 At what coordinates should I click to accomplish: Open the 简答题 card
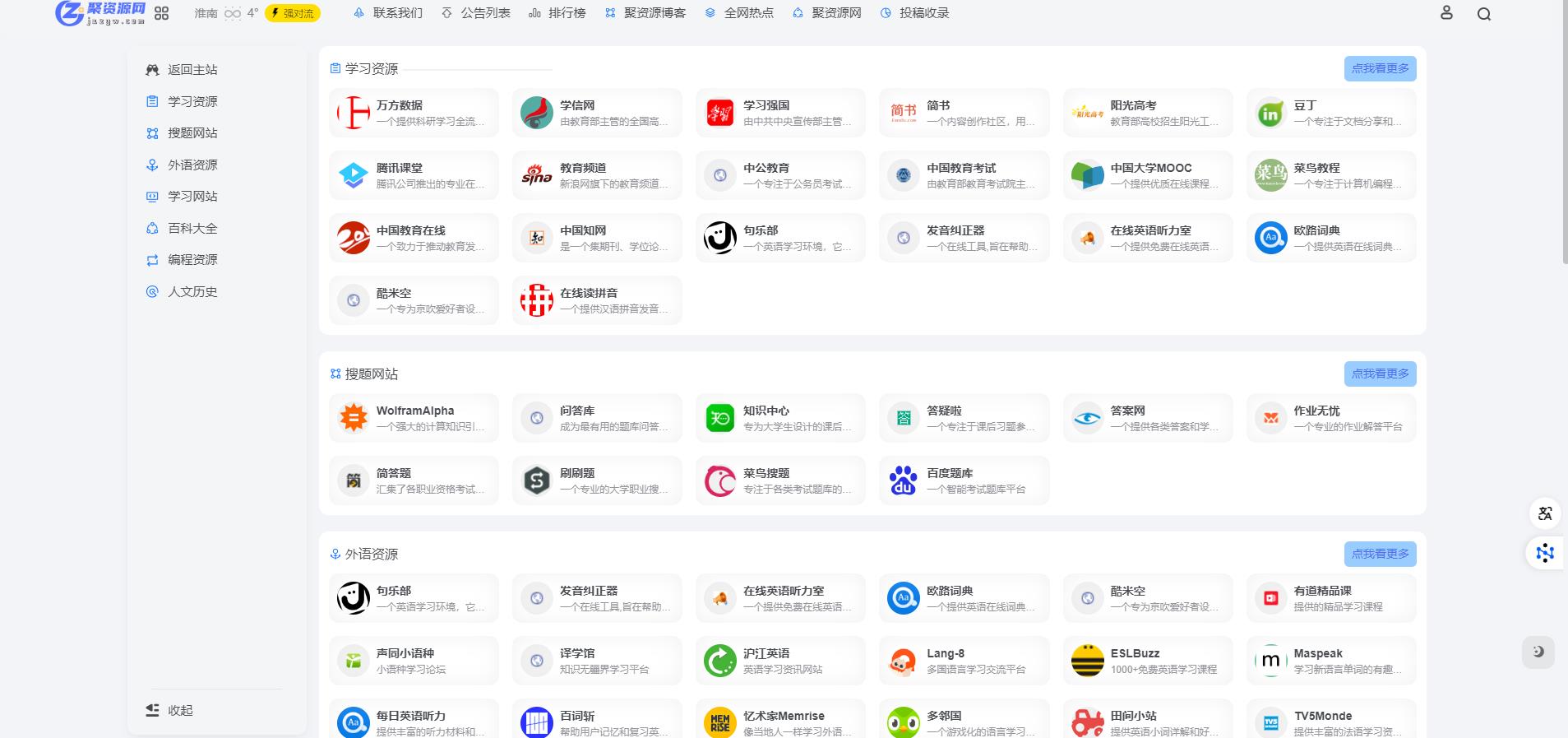point(414,480)
